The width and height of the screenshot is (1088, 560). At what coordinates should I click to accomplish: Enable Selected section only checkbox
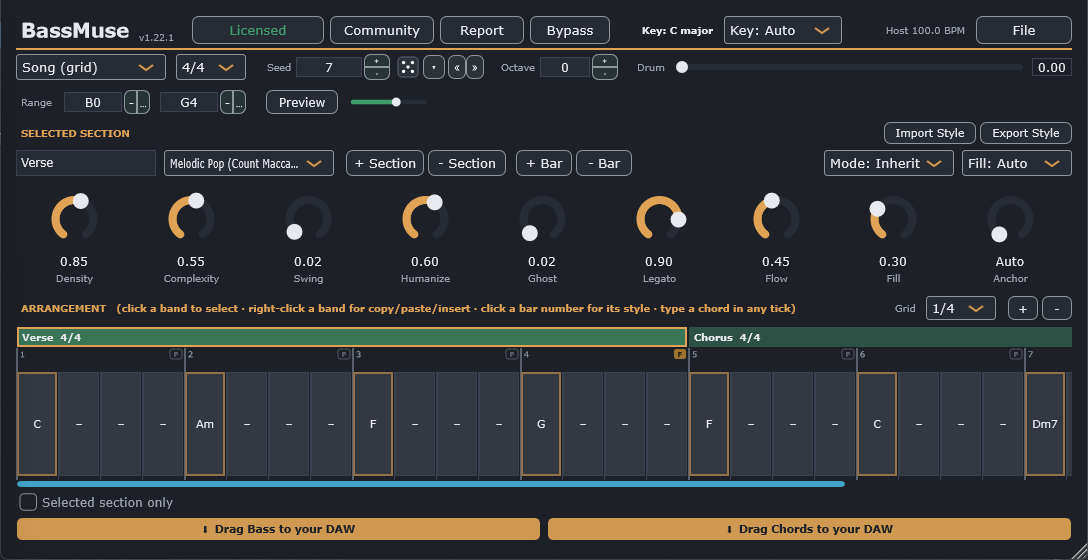[28, 502]
